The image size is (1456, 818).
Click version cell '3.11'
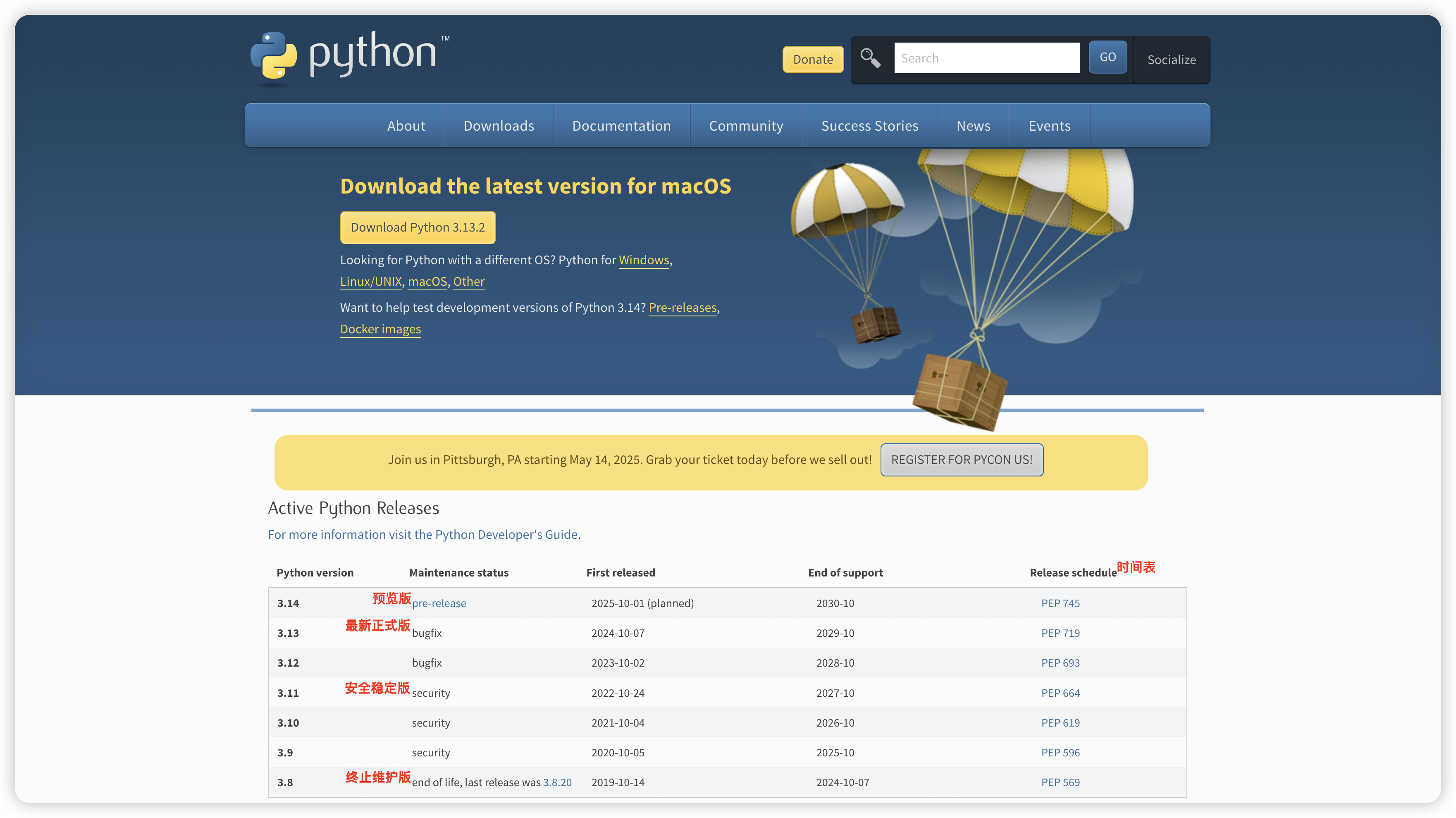288,693
